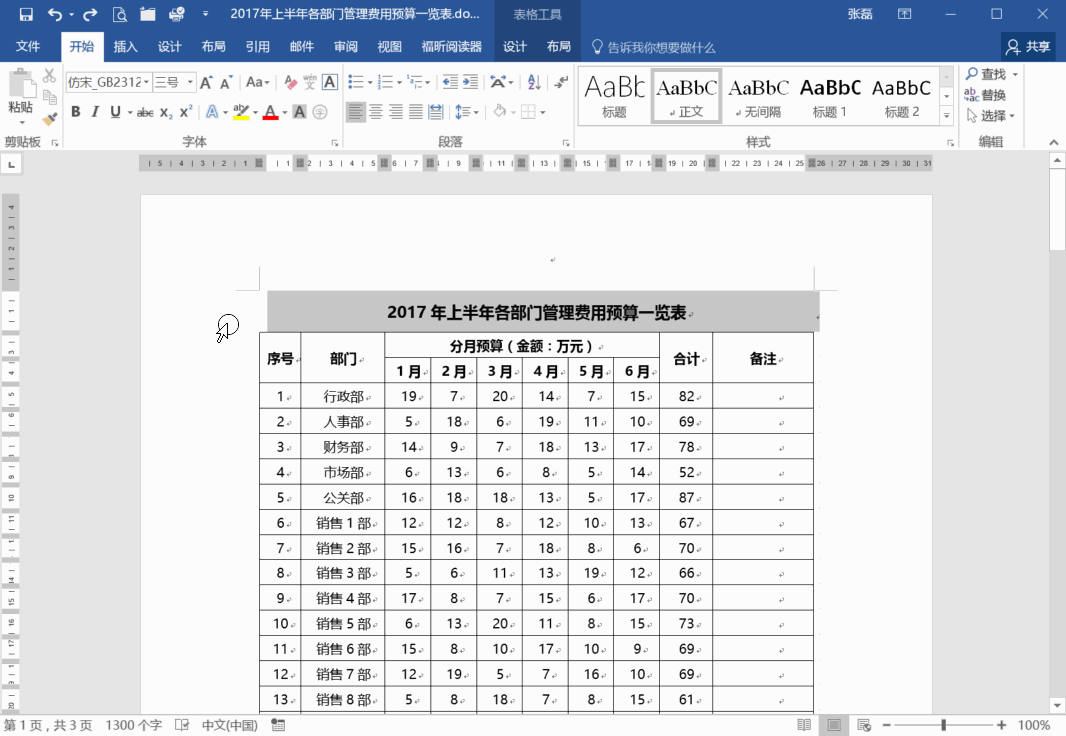Apply bold formatting to selected text
1066x736 pixels.
(x=76, y=111)
